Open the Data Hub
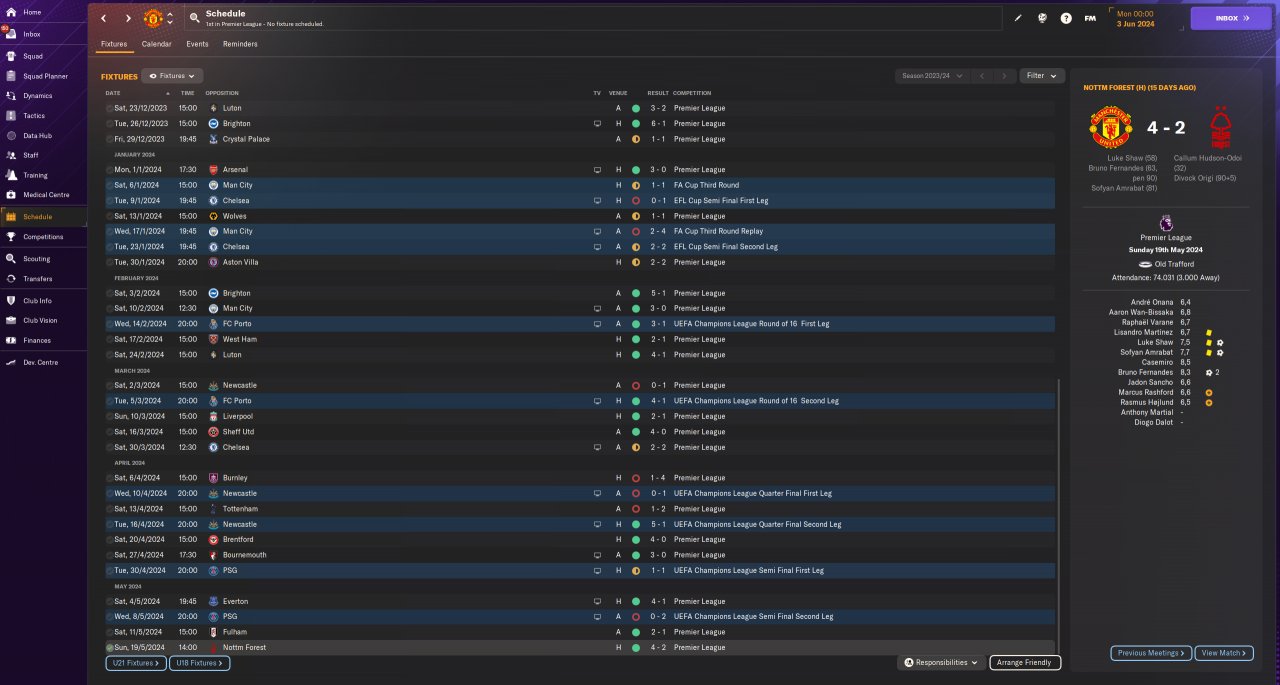Image resolution: width=1280 pixels, height=685 pixels. pyautogui.click(x=43, y=135)
